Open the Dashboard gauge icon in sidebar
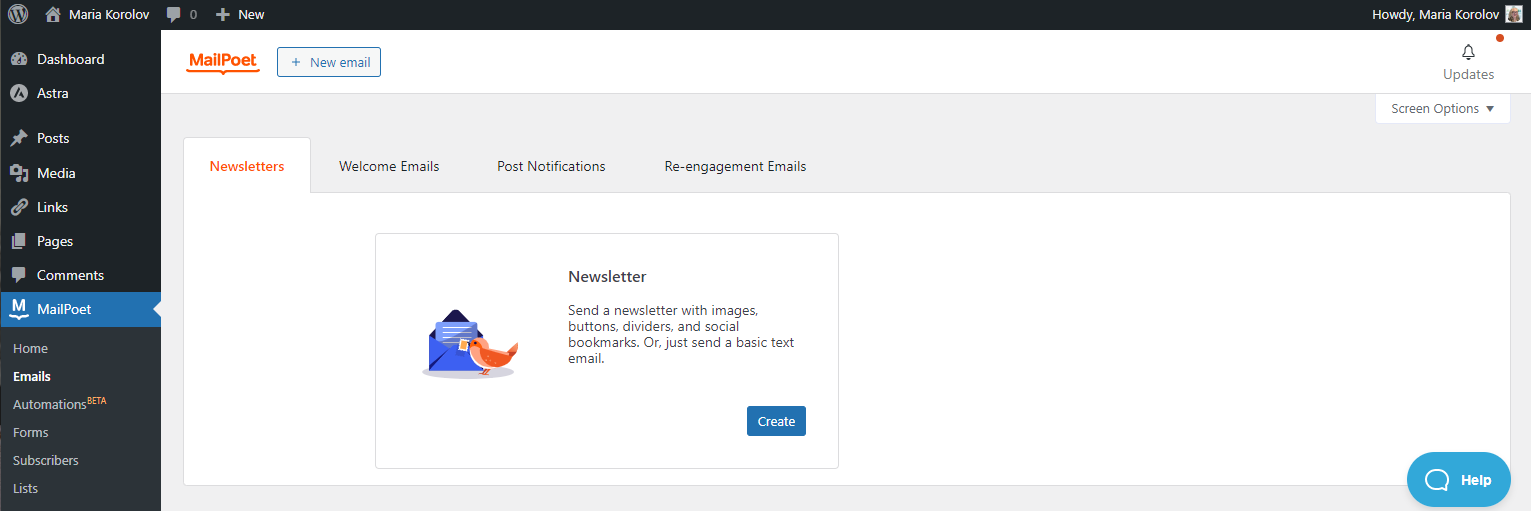This screenshot has height=511, width=1531. click(19, 59)
